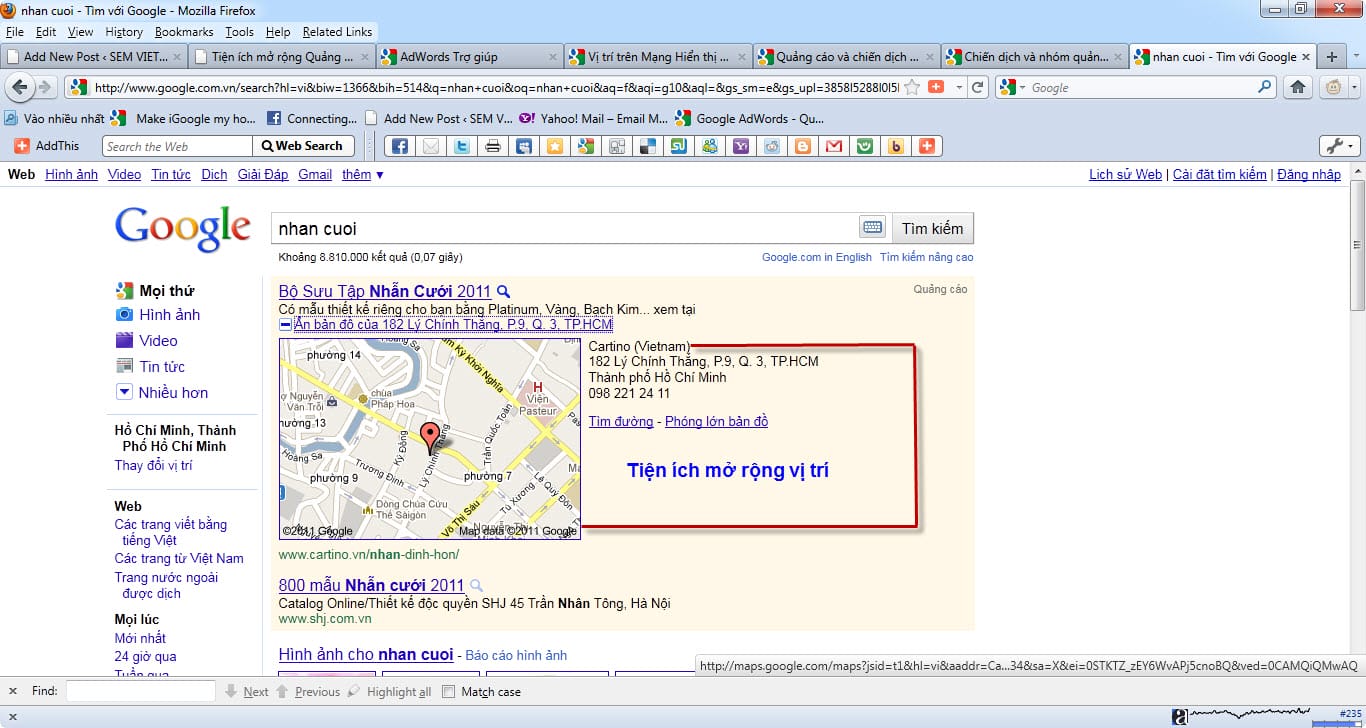
Task: Click Find 'Next' arrow button
Action: [x=247, y=691]
